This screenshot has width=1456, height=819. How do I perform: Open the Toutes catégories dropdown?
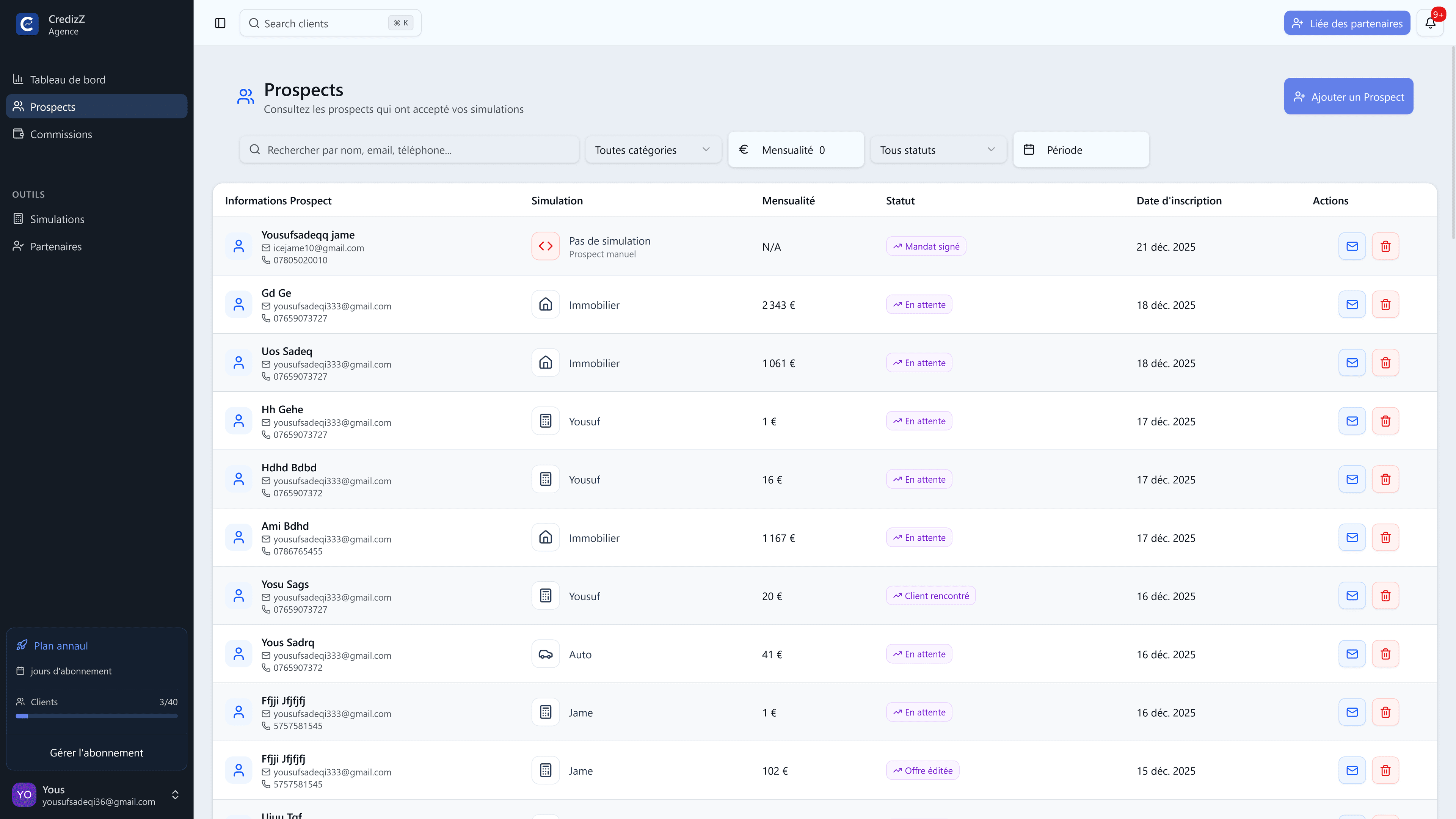coord(653,150)
